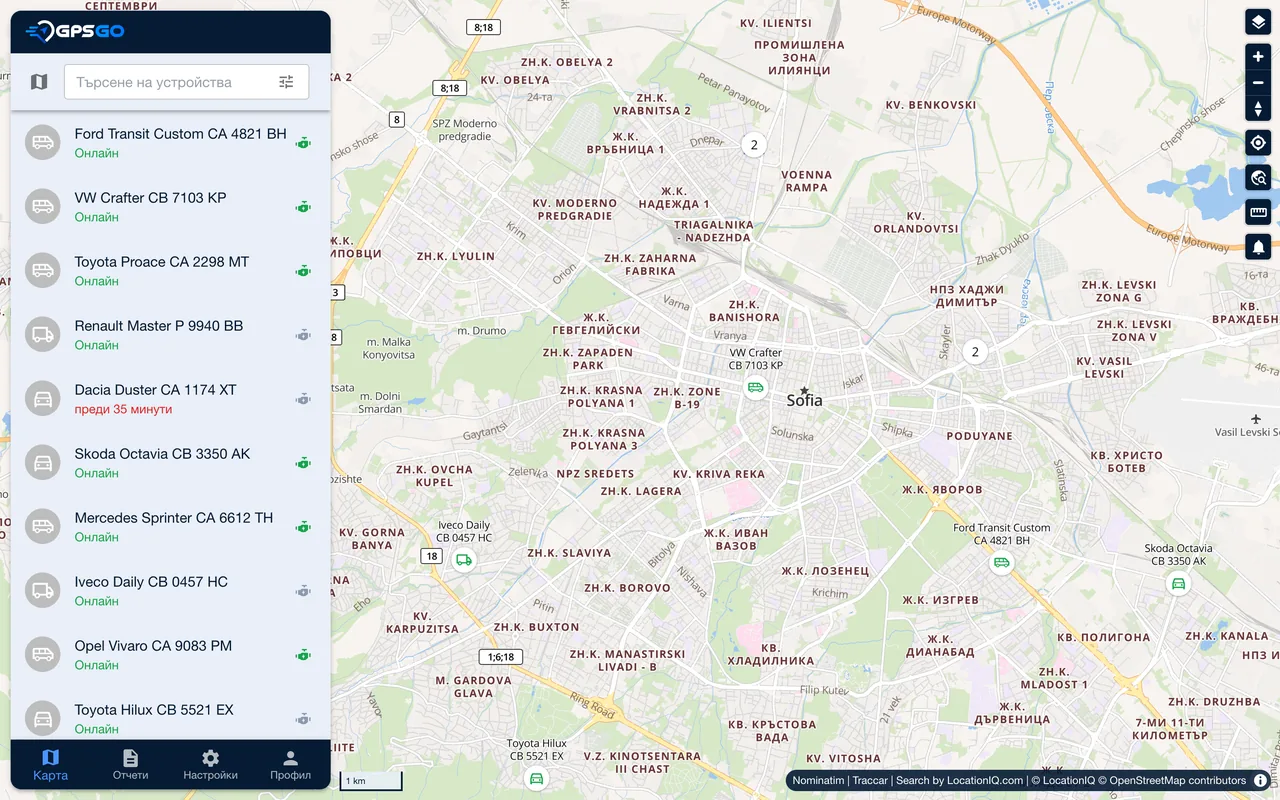Open the Настройки tab

(x=210, y=765)
